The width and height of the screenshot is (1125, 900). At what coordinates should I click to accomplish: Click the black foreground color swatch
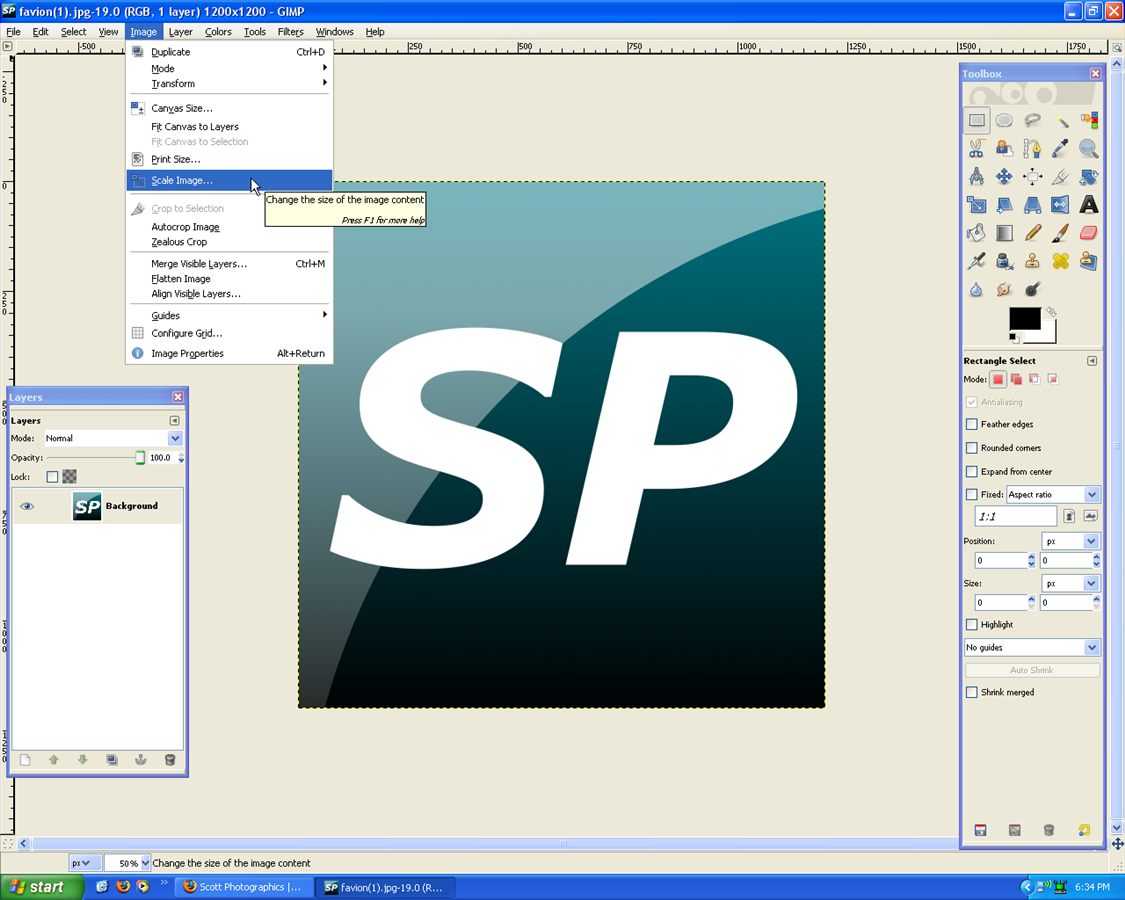coord(1024,318)
